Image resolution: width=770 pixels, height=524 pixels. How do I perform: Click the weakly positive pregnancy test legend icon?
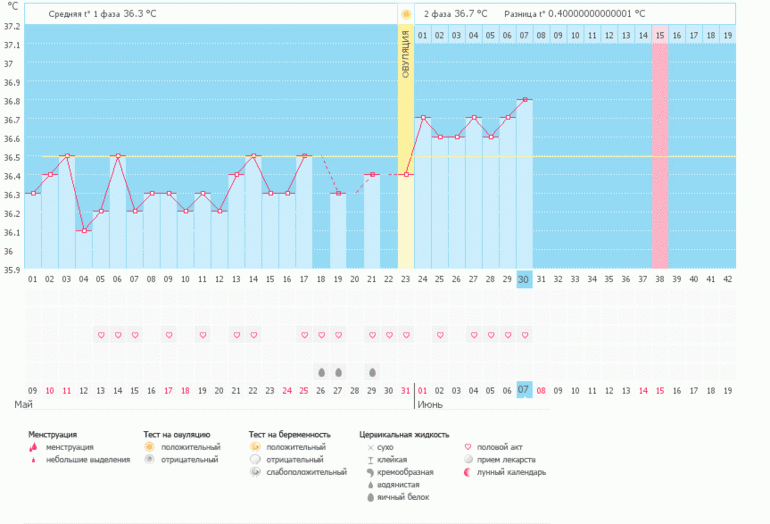[255, 472]
